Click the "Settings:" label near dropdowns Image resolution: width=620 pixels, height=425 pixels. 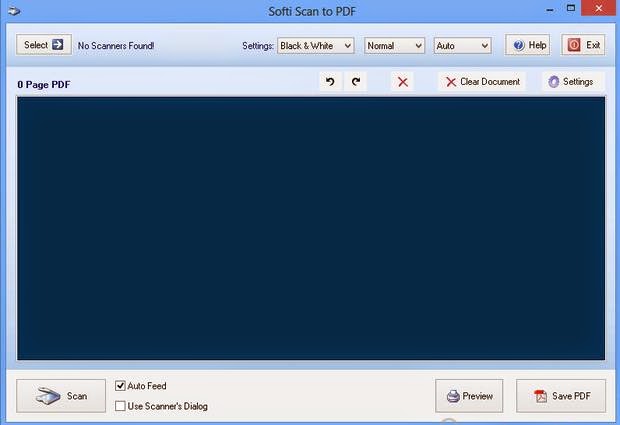pos(258,46)
